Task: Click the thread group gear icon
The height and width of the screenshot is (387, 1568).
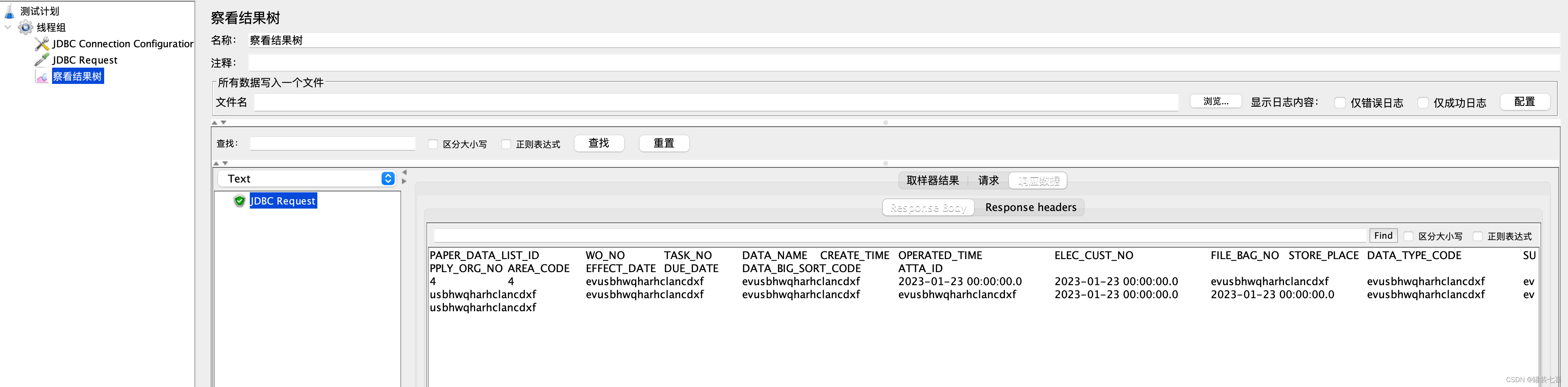Action: click(26, 27)
